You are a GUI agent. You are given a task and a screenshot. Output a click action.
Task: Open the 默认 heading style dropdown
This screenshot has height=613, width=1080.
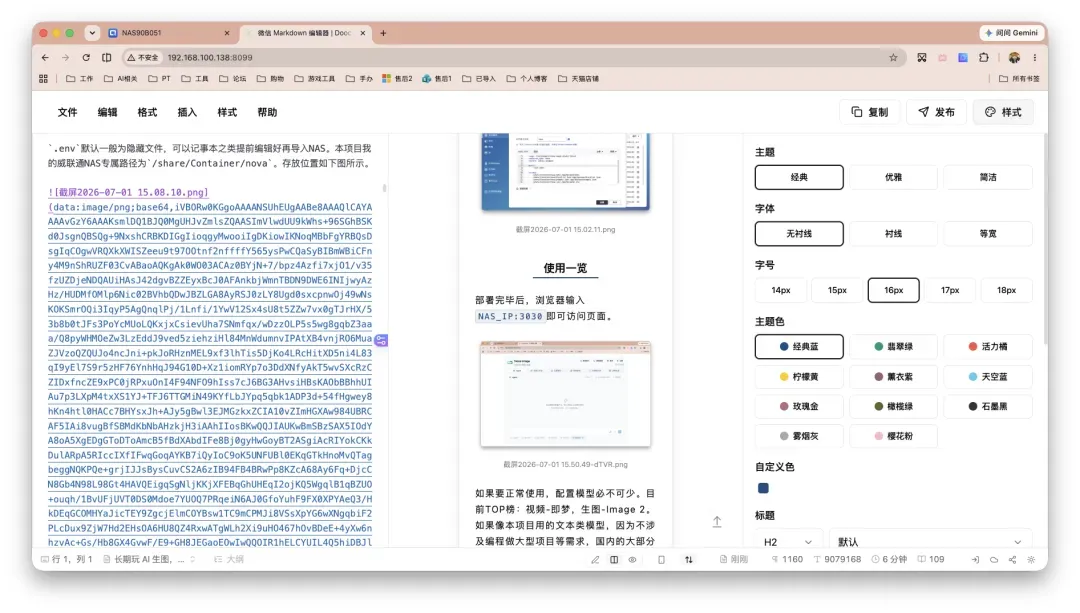point(933,542)
